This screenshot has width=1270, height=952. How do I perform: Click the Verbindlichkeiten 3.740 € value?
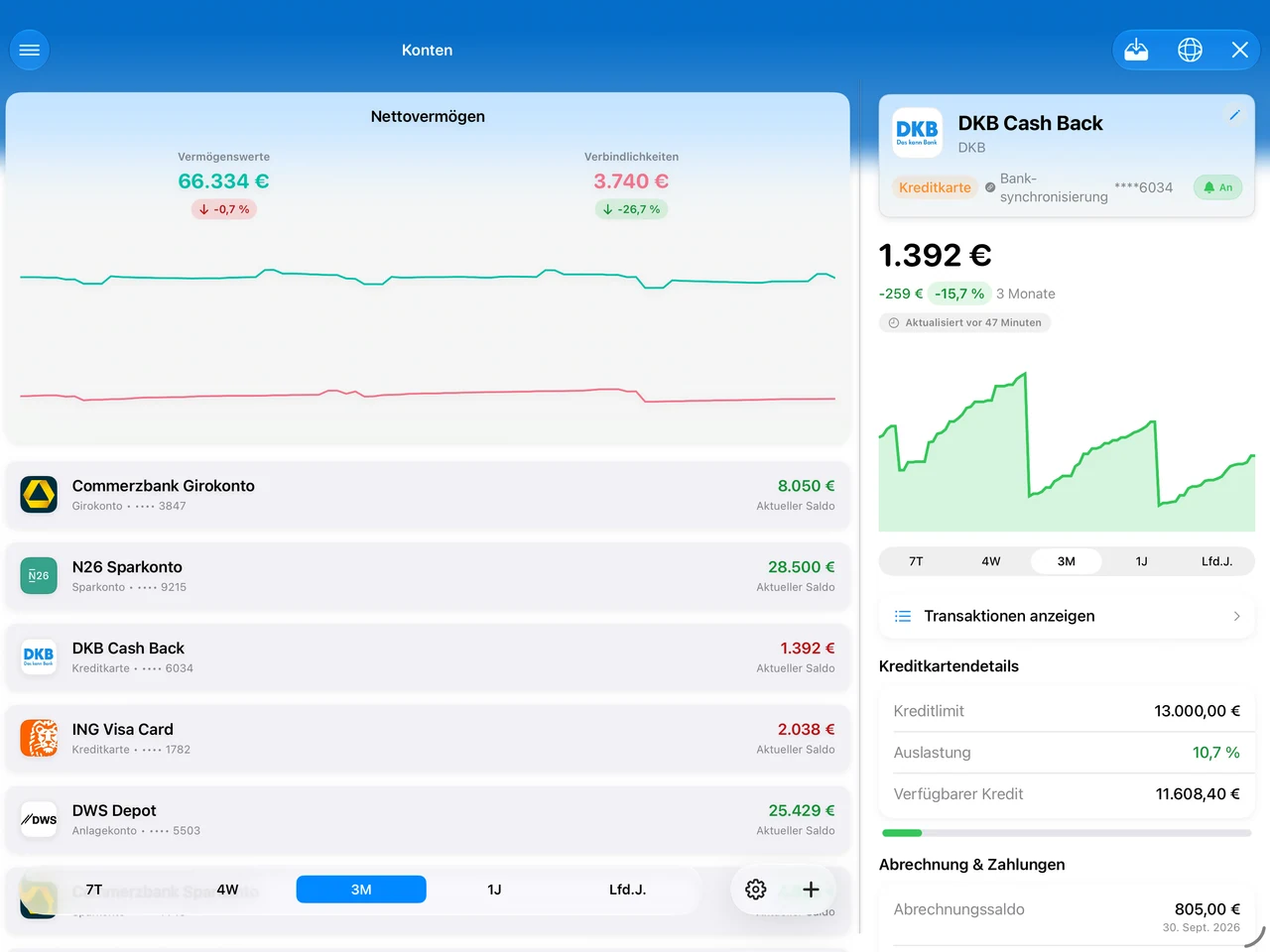631,181
